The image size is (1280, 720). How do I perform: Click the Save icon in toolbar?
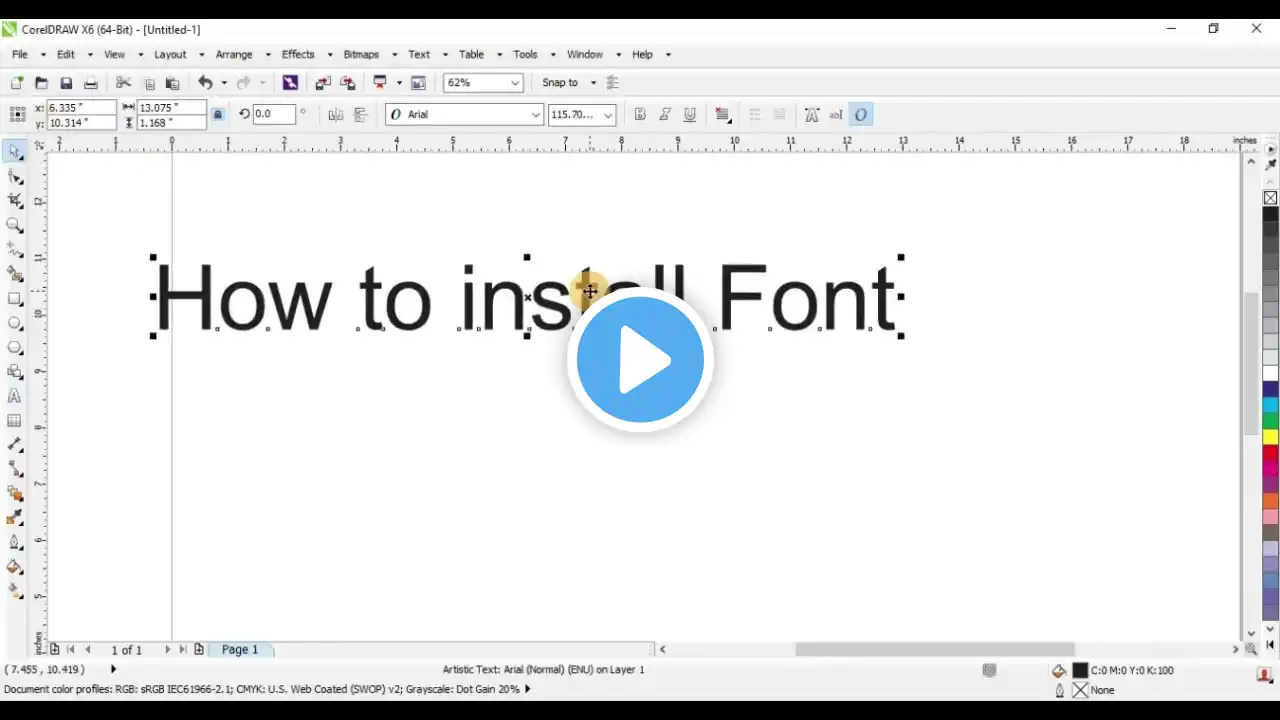tap(66, 83)
